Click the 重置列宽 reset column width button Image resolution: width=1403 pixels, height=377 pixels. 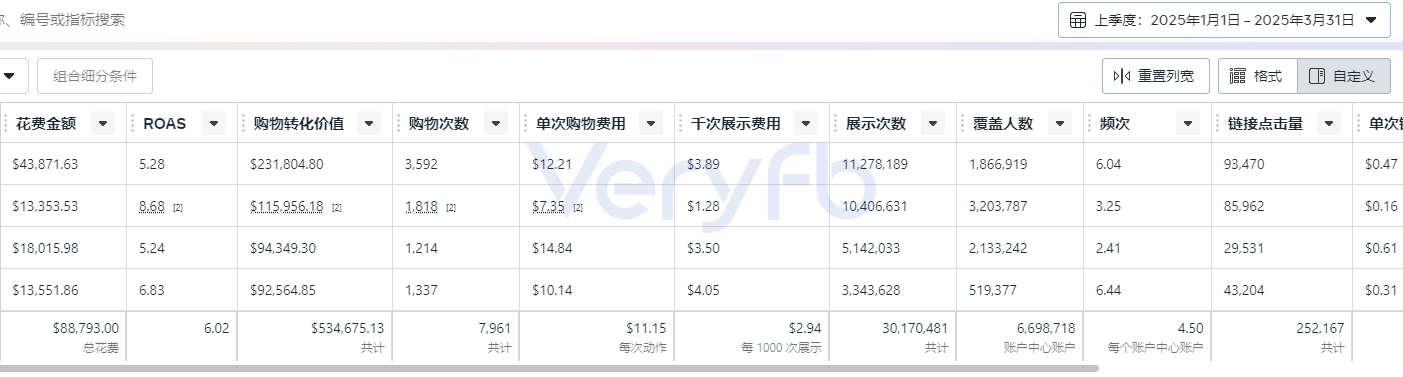[x=1156, y=76]
